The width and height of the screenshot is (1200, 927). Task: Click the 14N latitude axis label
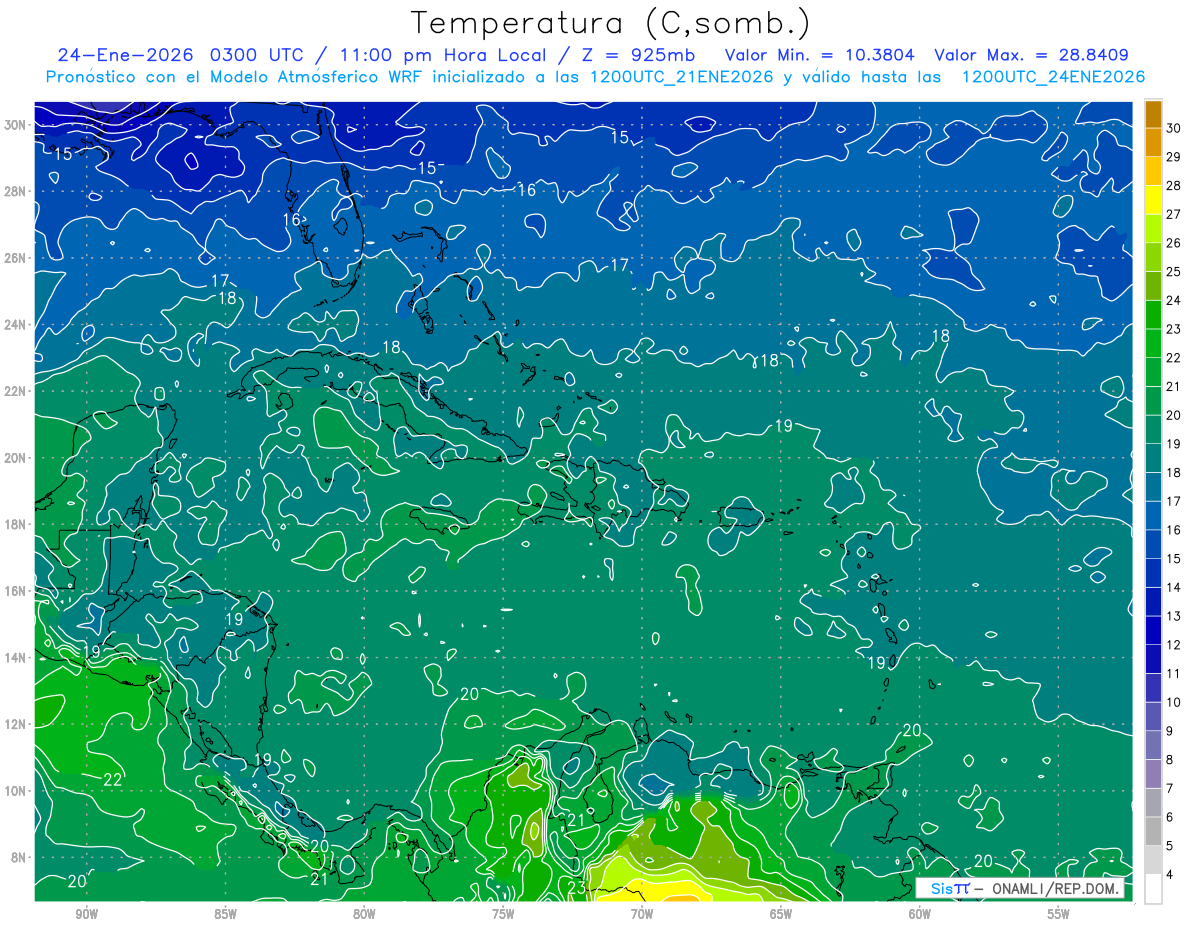(16, 657)
